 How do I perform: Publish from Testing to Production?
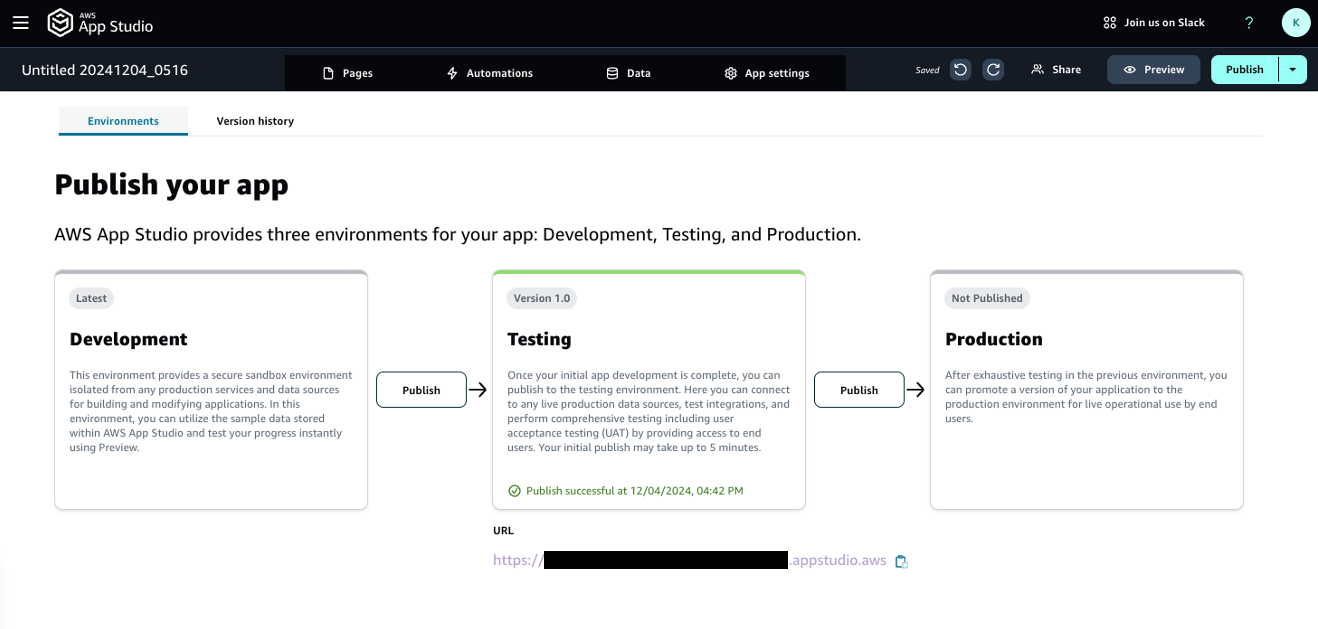pos(859,390)
